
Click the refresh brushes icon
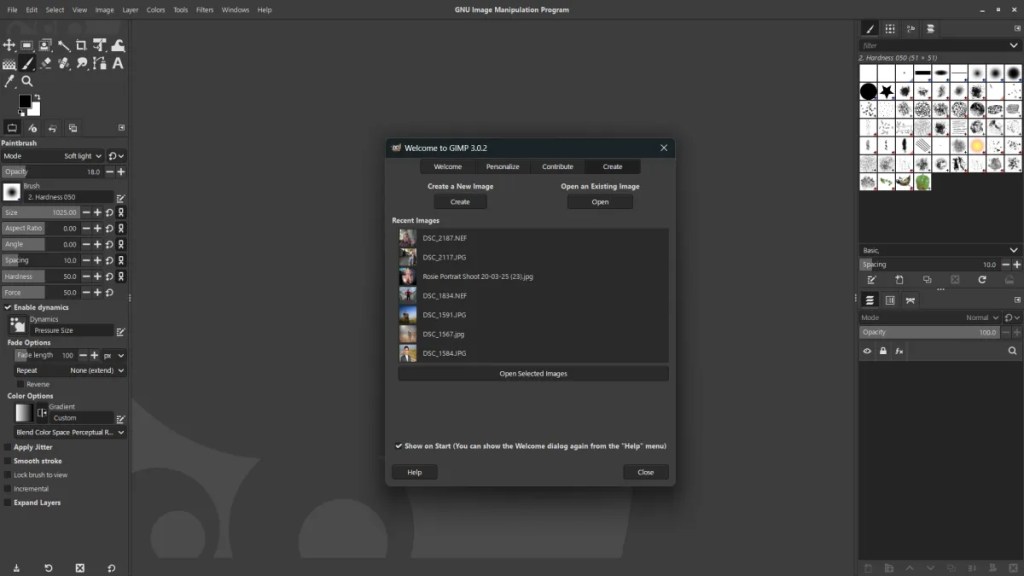coord(982,280)
